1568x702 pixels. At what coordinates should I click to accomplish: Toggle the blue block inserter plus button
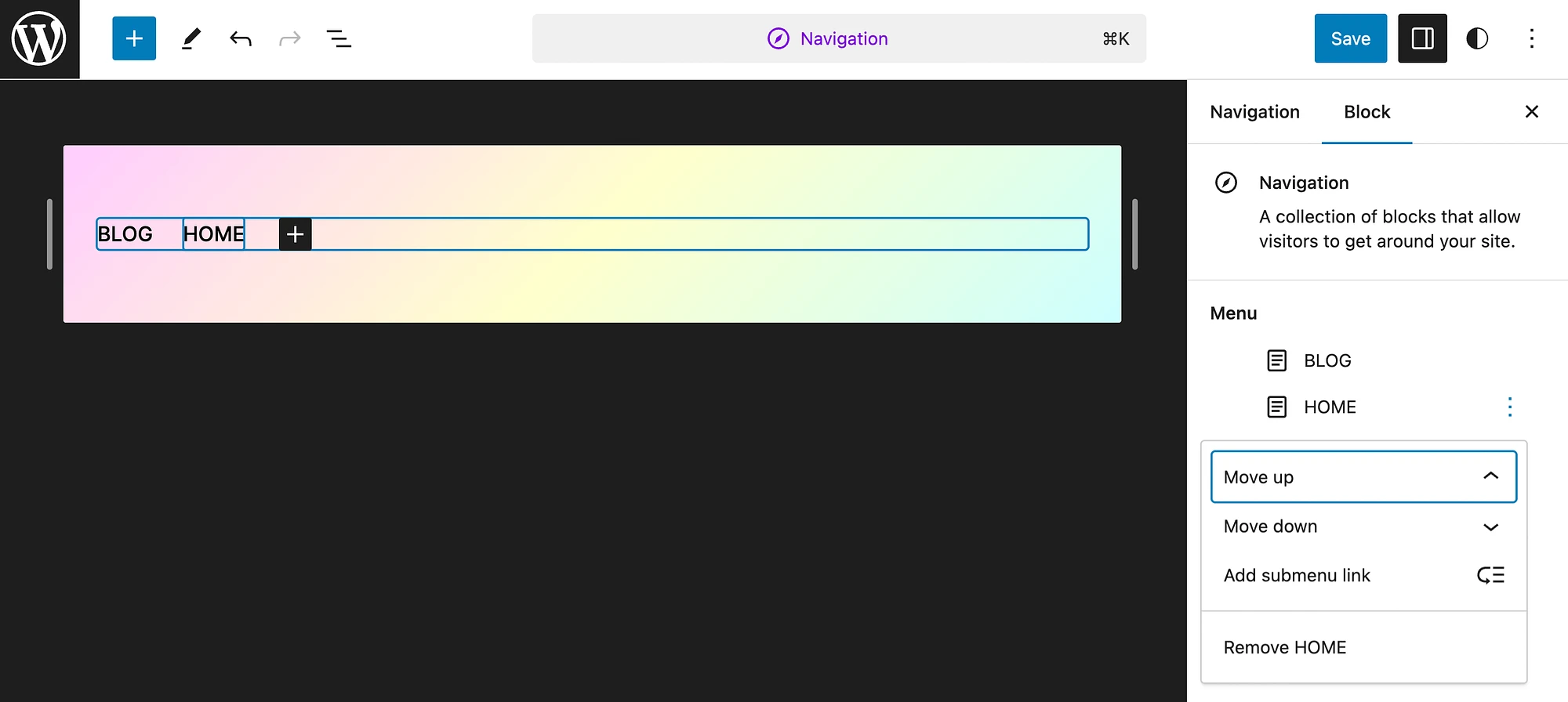134,38
